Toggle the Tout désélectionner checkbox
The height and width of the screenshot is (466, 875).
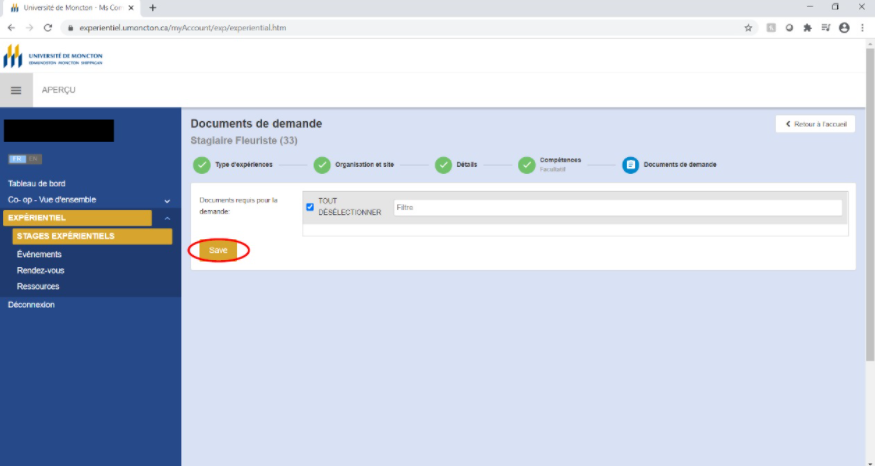tap(310, 207)
